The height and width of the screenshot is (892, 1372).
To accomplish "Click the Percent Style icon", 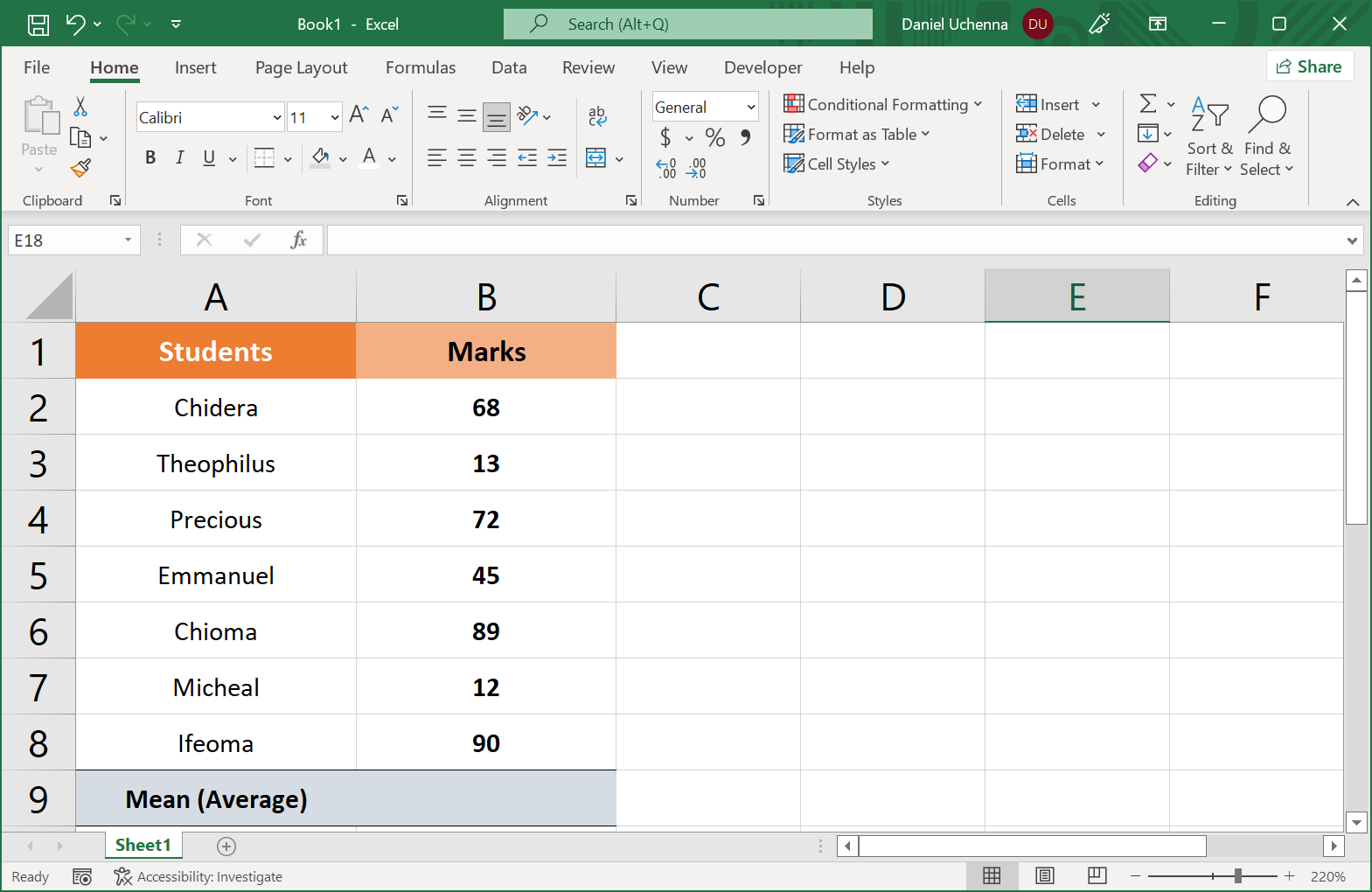I will pyautogui.click(x=715, y=137).
